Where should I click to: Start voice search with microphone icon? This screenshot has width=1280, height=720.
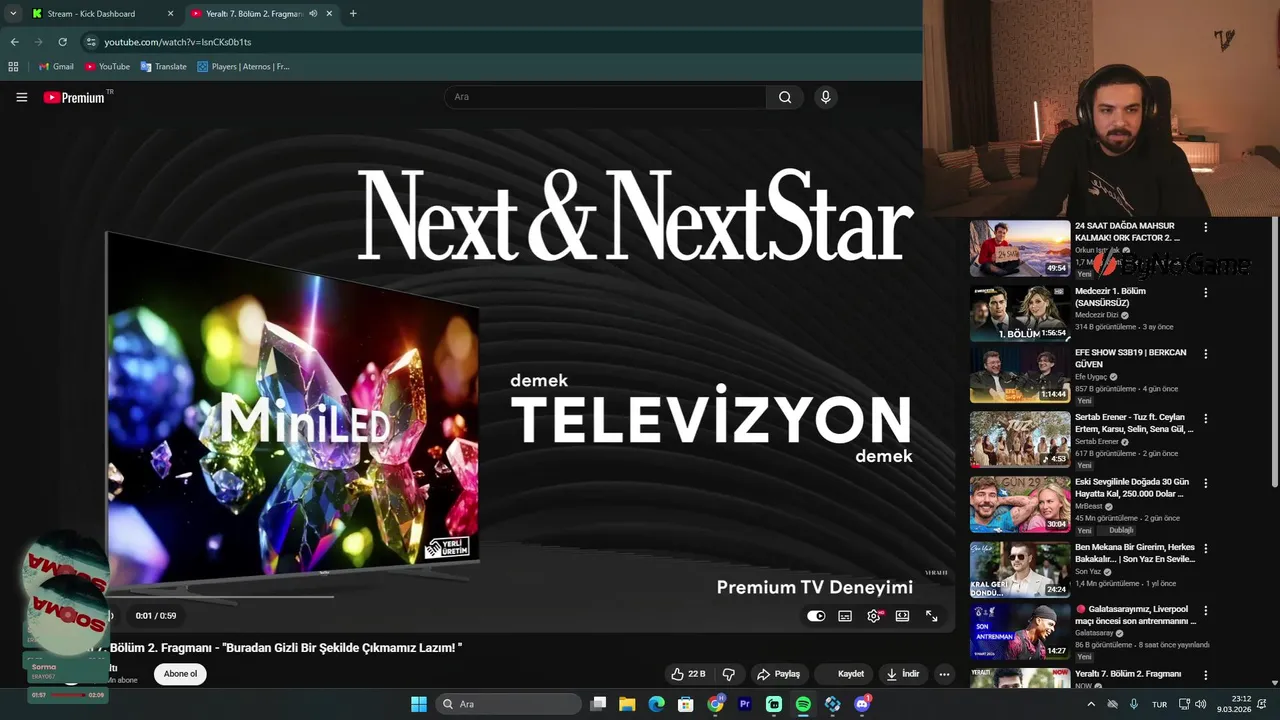click(x=825, y=97)
